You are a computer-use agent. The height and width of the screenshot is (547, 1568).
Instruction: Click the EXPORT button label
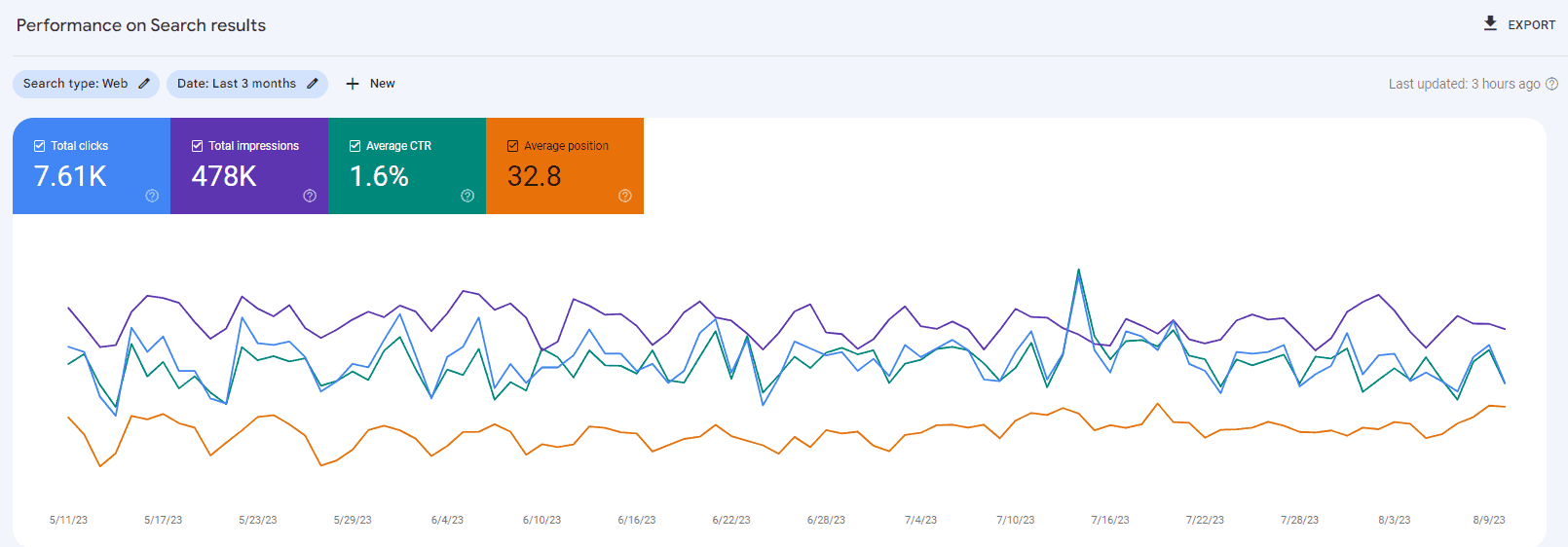pyautogui.click(x=1531, y=25)
